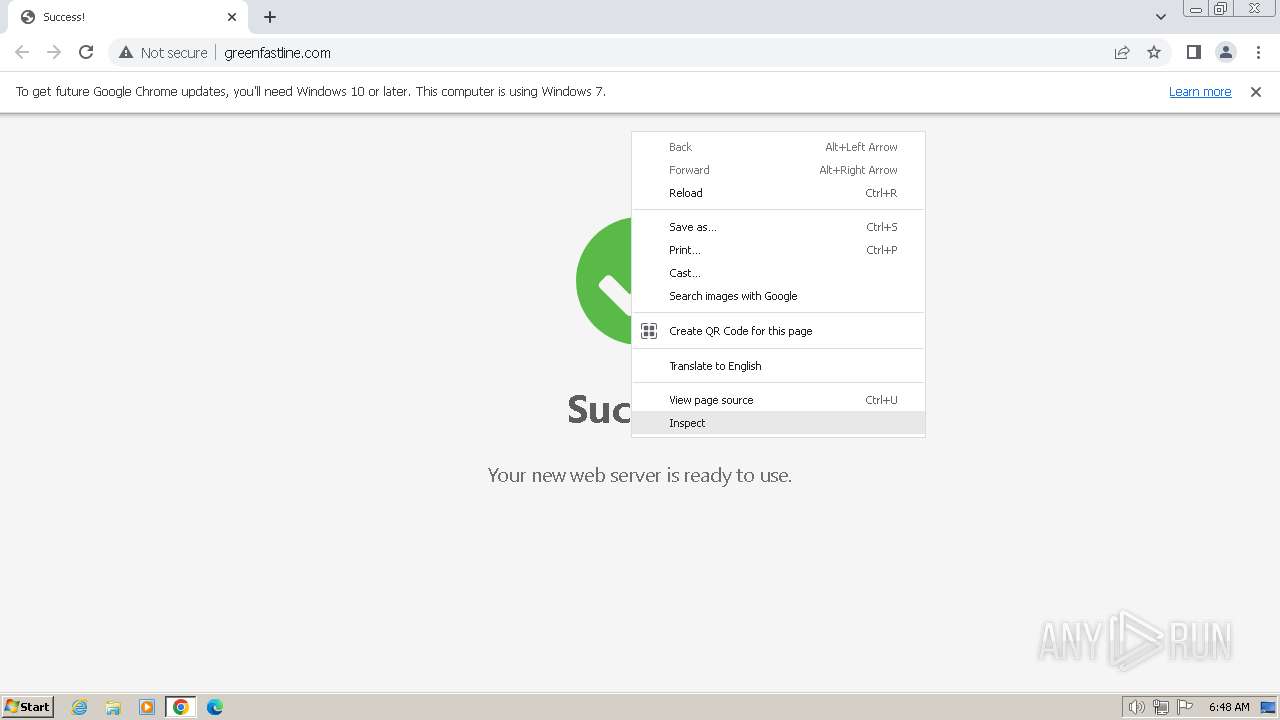The image size is (1280, 720).
Task: Choose Forward in the context menu
Action: coord(778,170)
